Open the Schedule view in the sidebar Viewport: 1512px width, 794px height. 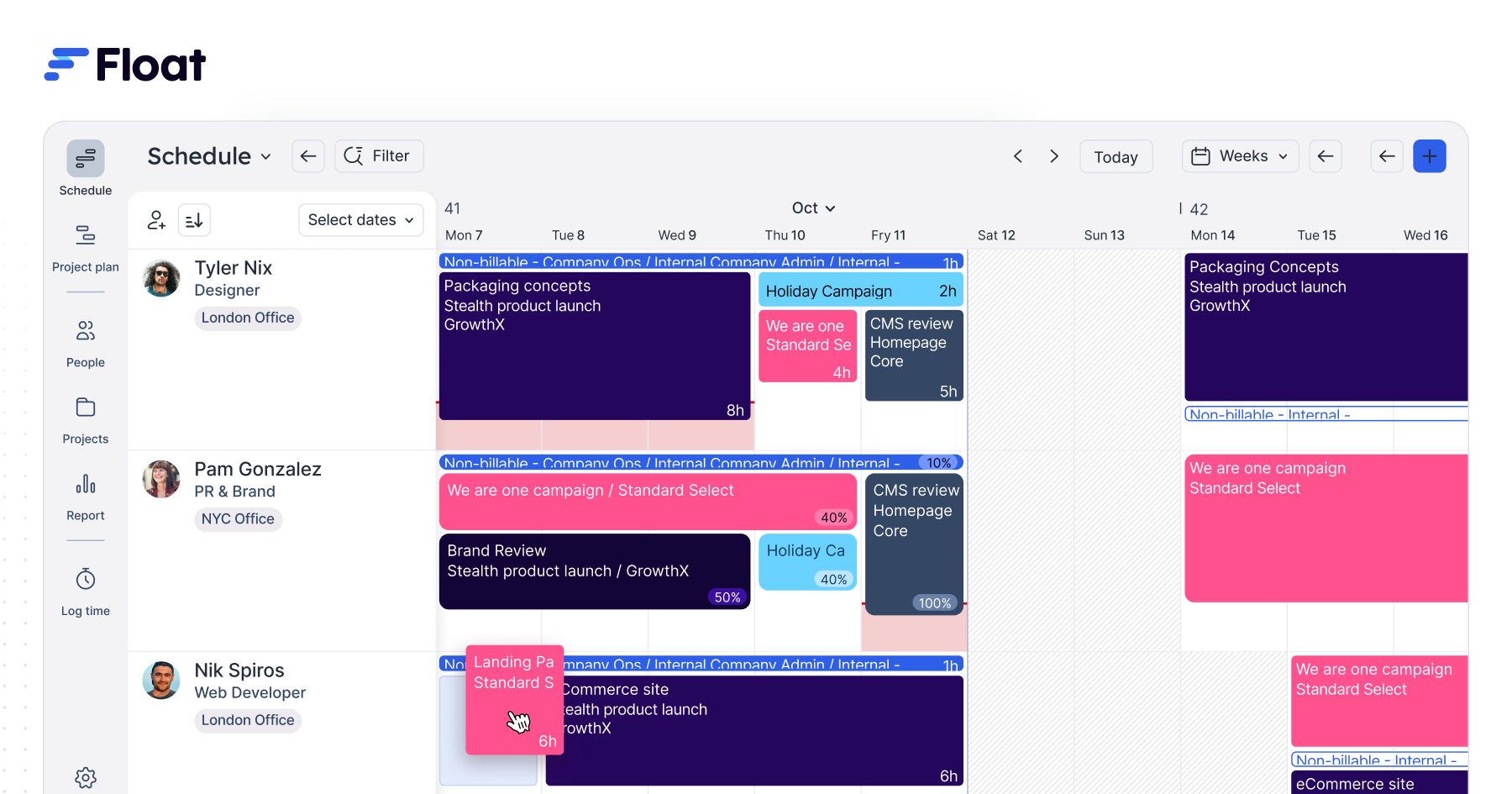pos(86,168)
